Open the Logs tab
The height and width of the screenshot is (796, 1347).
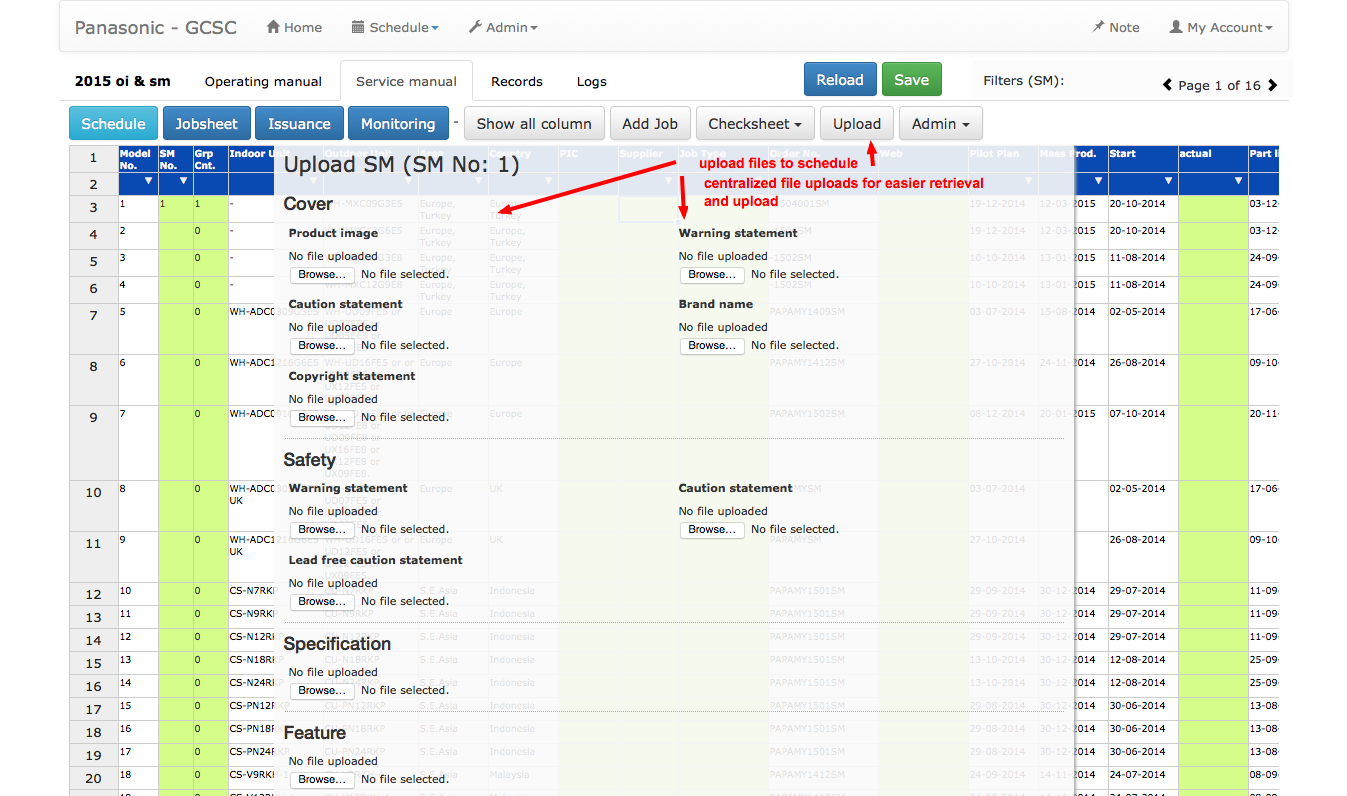click(x=591, y=82)
